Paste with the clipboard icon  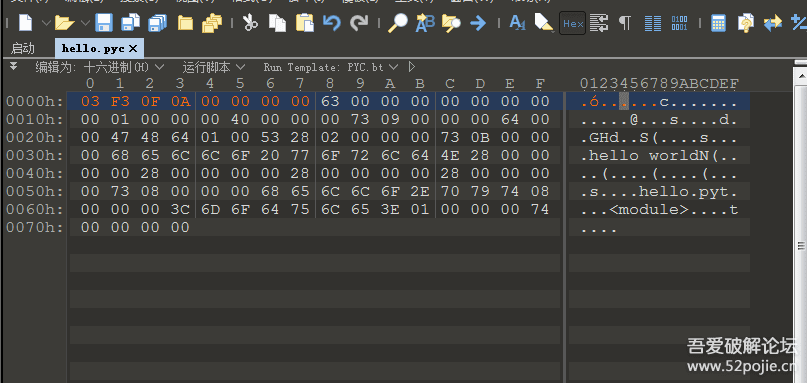305,23
